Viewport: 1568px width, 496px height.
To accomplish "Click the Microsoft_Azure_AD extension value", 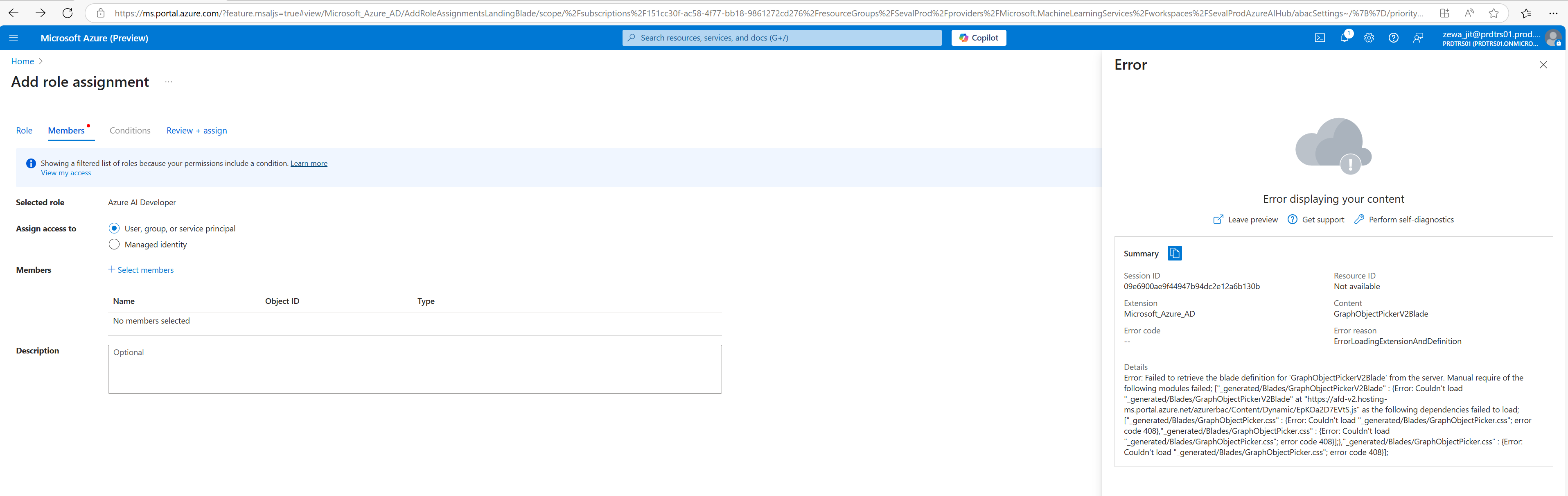I will pos(1159,314).
